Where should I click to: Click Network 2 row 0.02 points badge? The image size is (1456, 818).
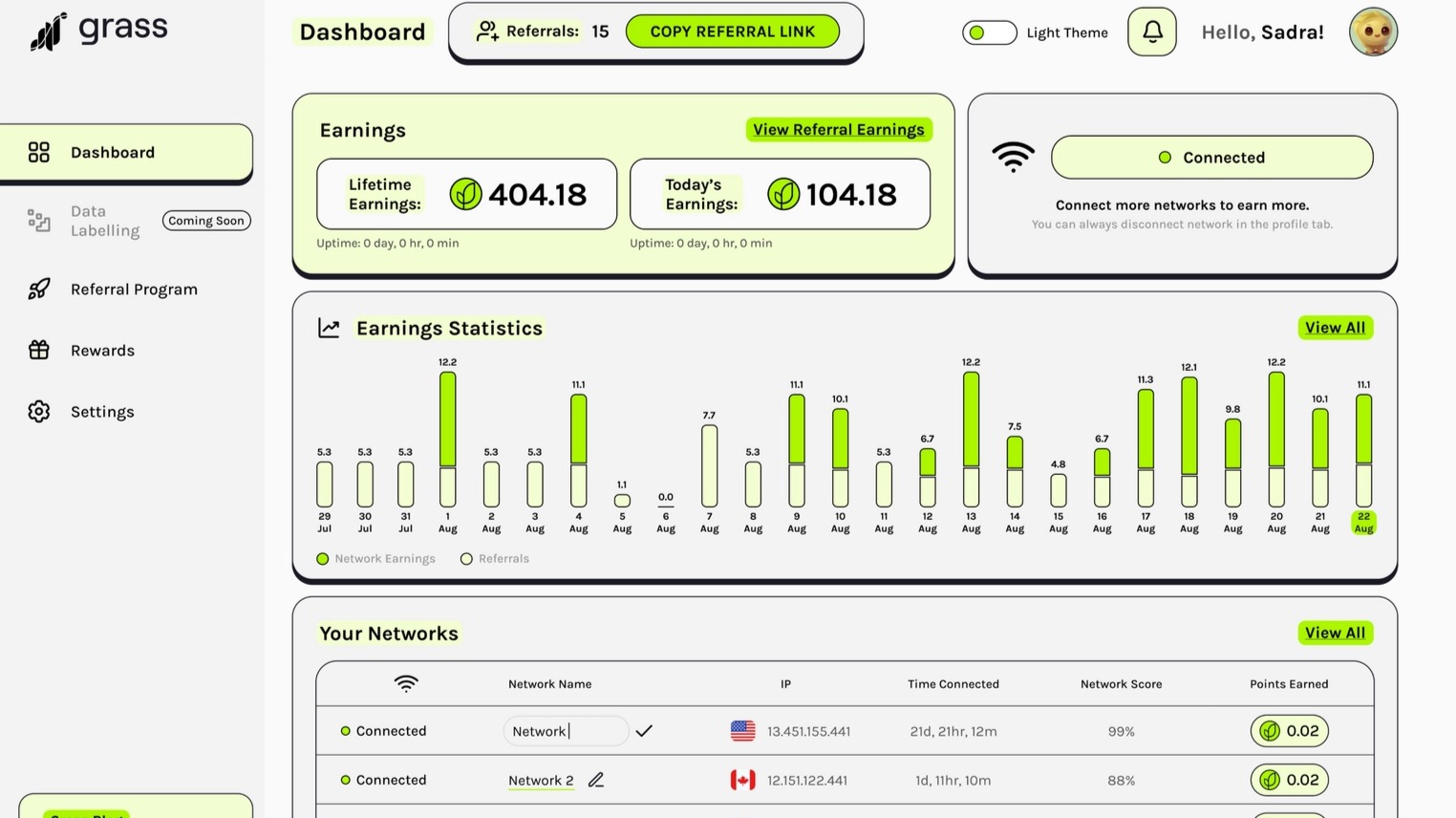1289,780
